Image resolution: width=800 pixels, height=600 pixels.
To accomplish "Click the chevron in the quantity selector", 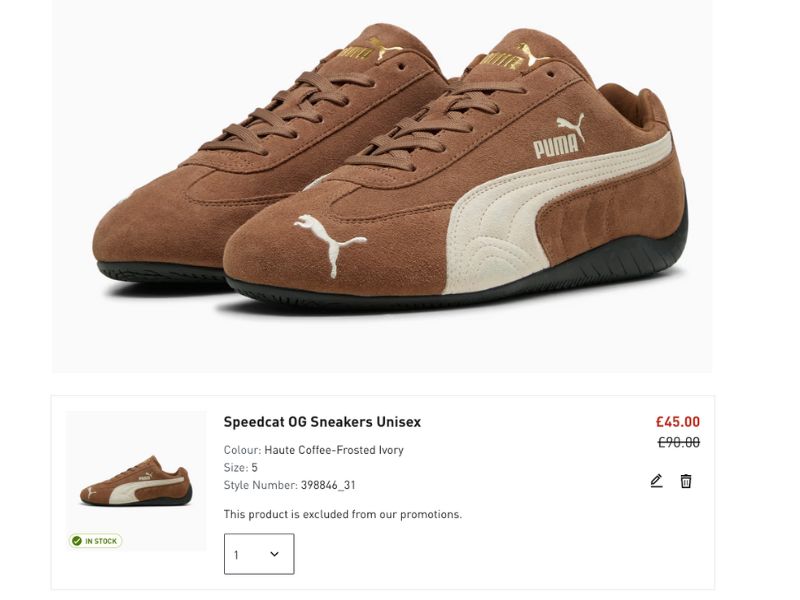I will click(x=275, y=552).
